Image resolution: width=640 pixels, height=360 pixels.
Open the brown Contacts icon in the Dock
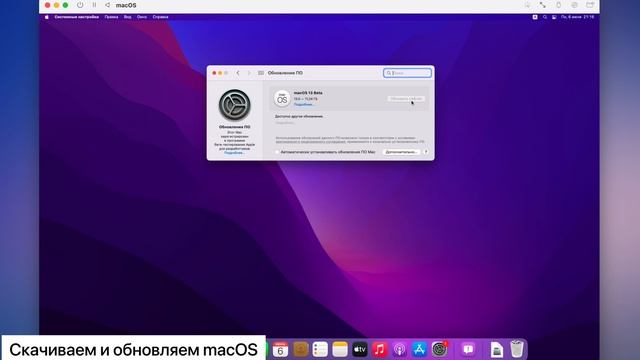click(x=300, y=349)
